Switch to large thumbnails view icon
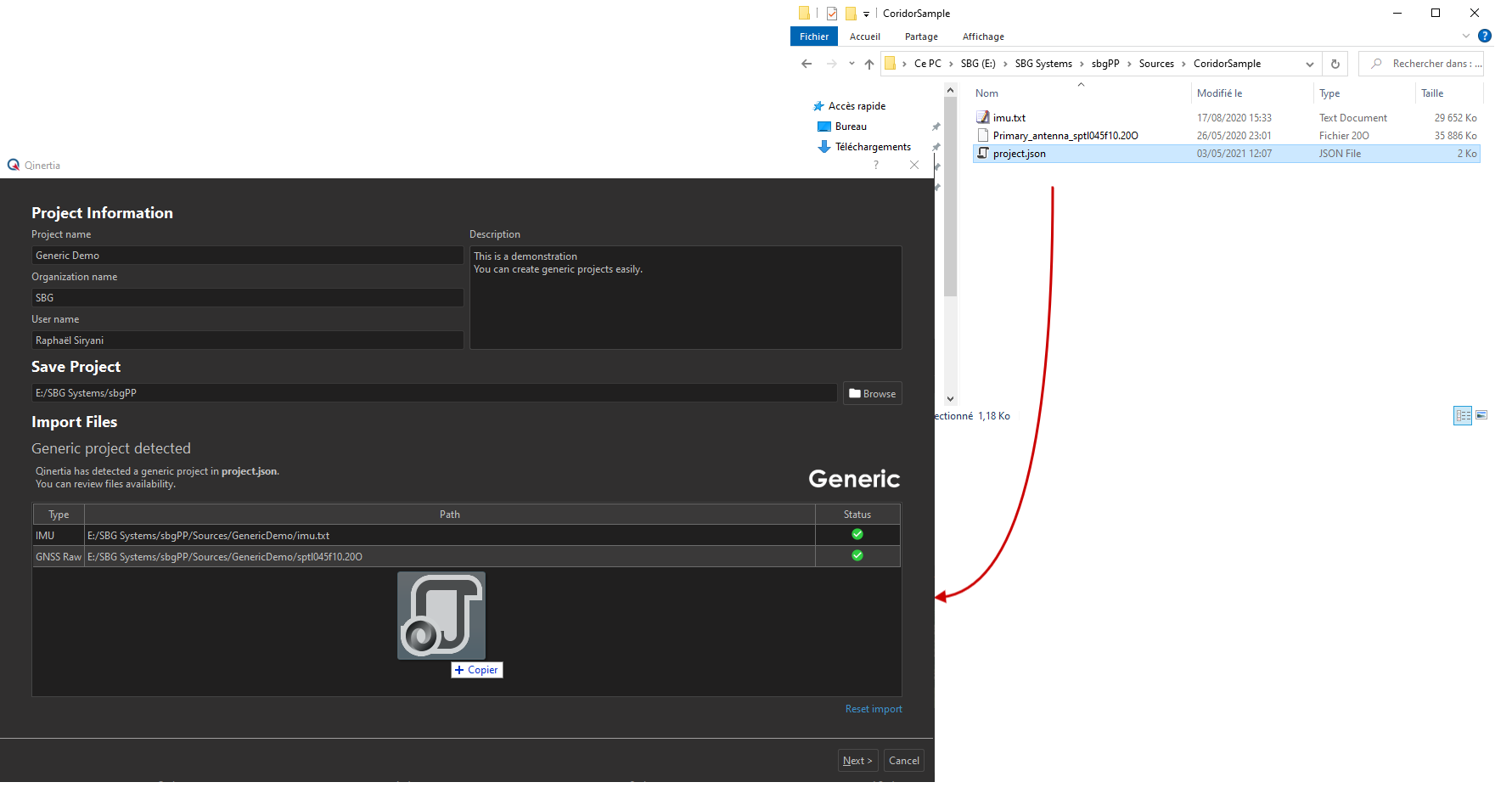 click(x=1481, y=415)
